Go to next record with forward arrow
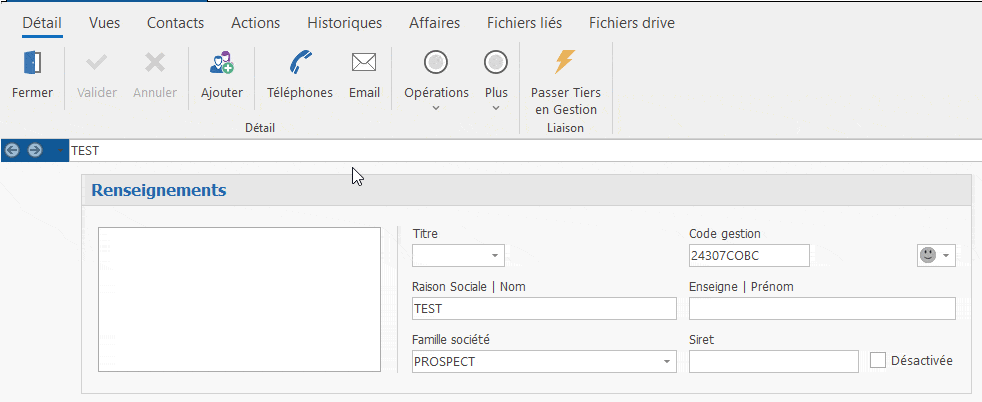Screen dimensions: 982x402 click(x=35, y=150)
